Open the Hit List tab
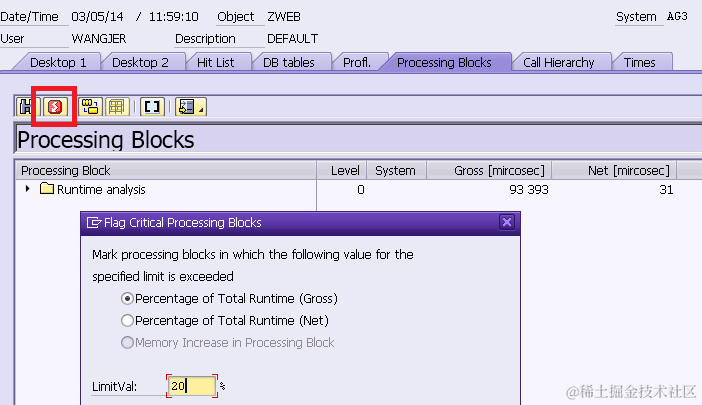 tap(215, 62)
